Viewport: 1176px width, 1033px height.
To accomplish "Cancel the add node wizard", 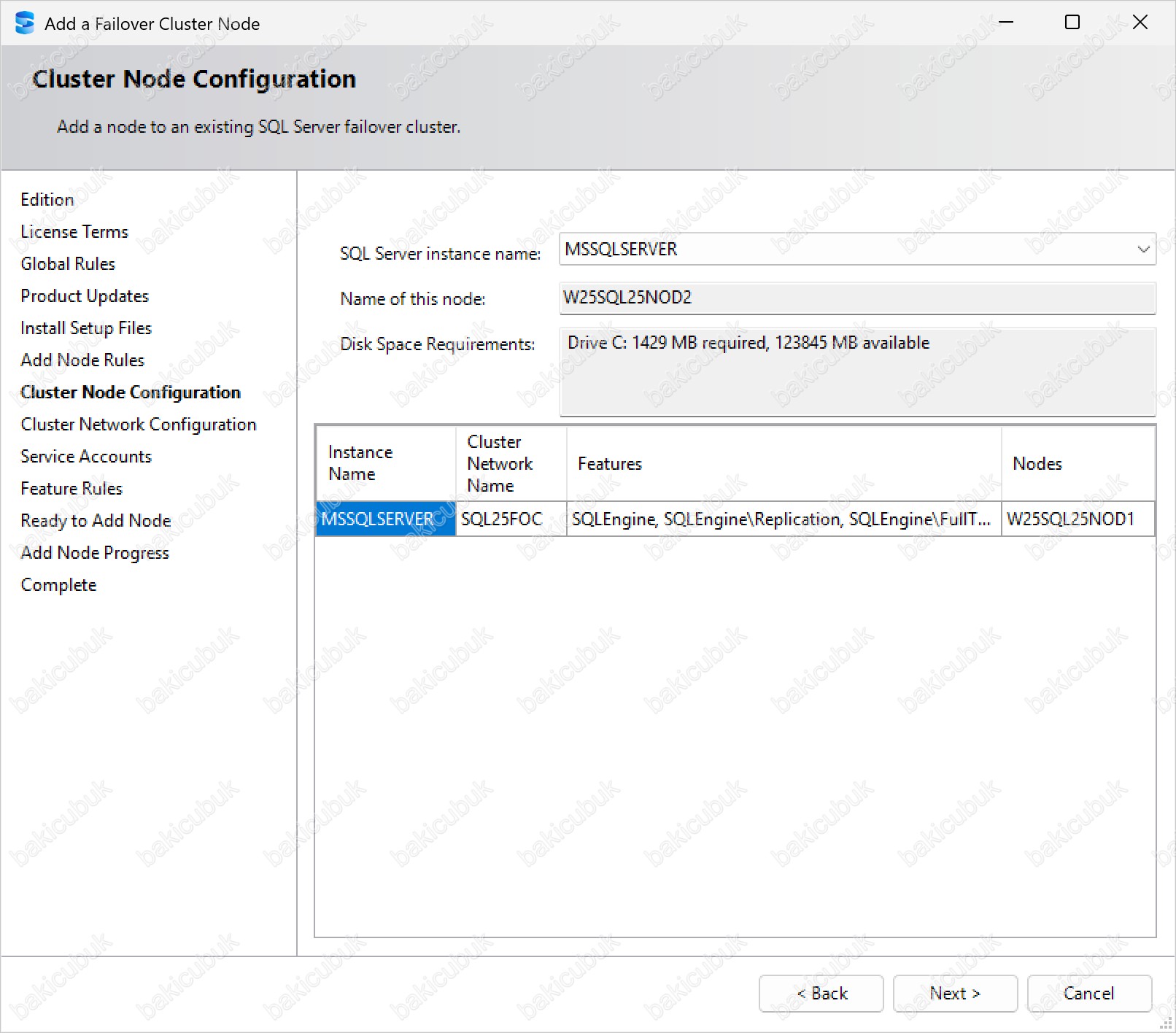I will 1088,993.
